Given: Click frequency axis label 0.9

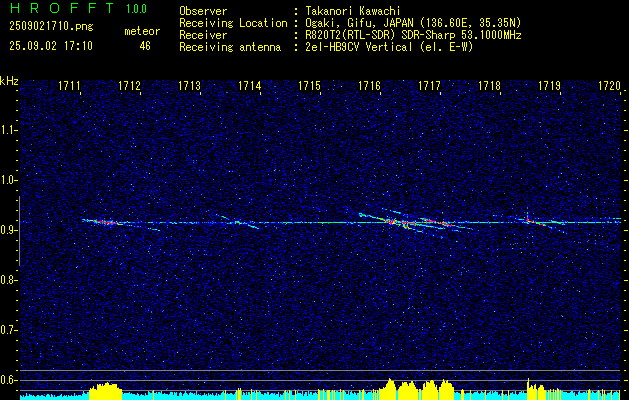Looking at the screenshot, I should pos(9,230).
